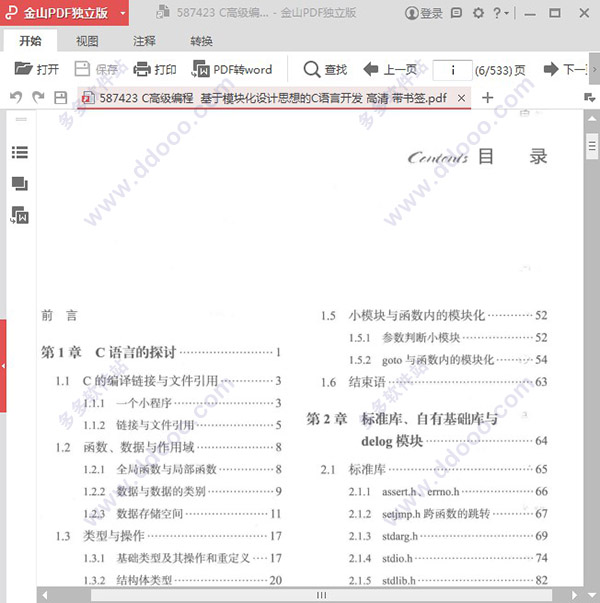Click the 登录 login icon

click(423, 13)
